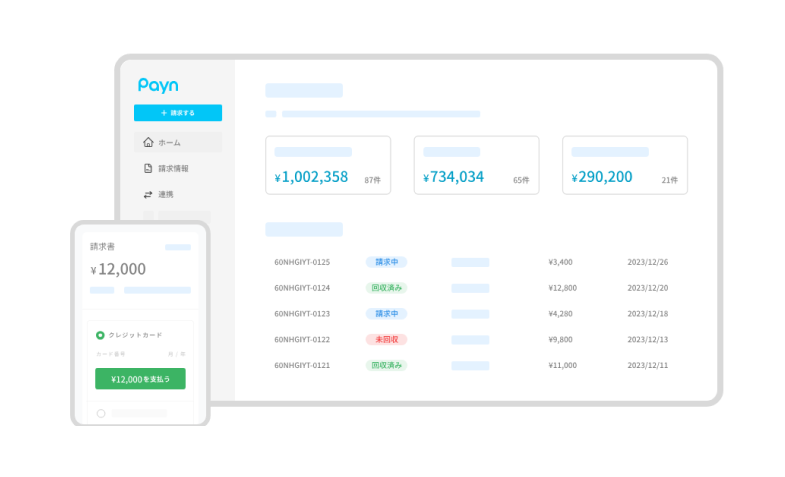Open the ¥290,200 summary card
785x477 pixels.
tap(624, 165)
